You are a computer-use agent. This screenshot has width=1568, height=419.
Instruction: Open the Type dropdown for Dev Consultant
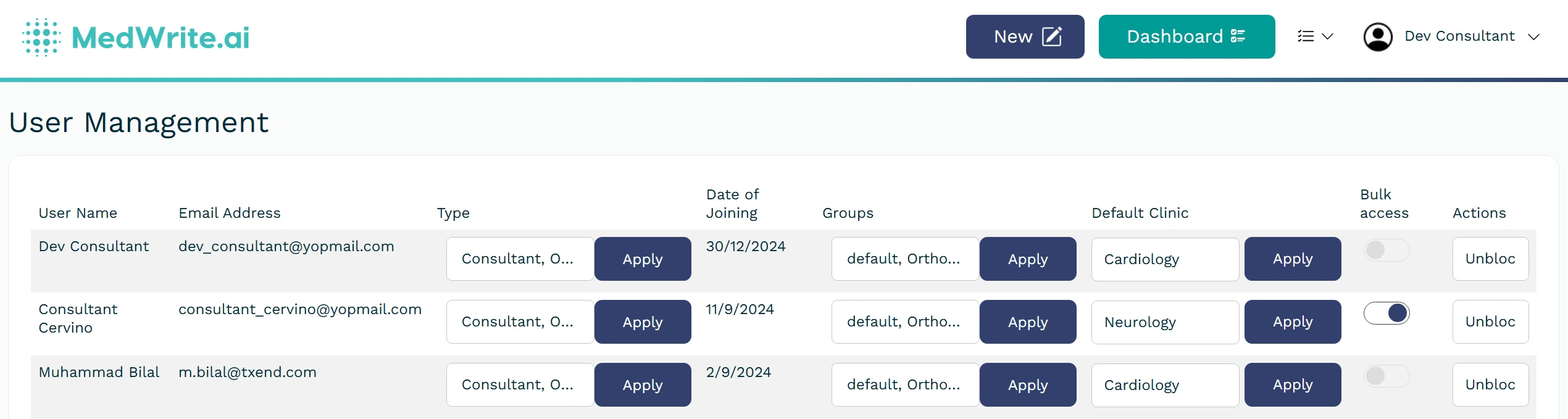(520, 259)
